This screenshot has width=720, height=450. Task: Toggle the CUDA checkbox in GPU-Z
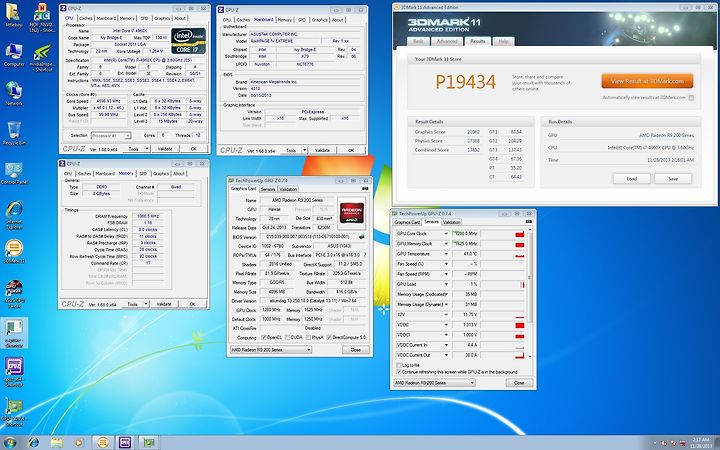[x=287, y=338]
